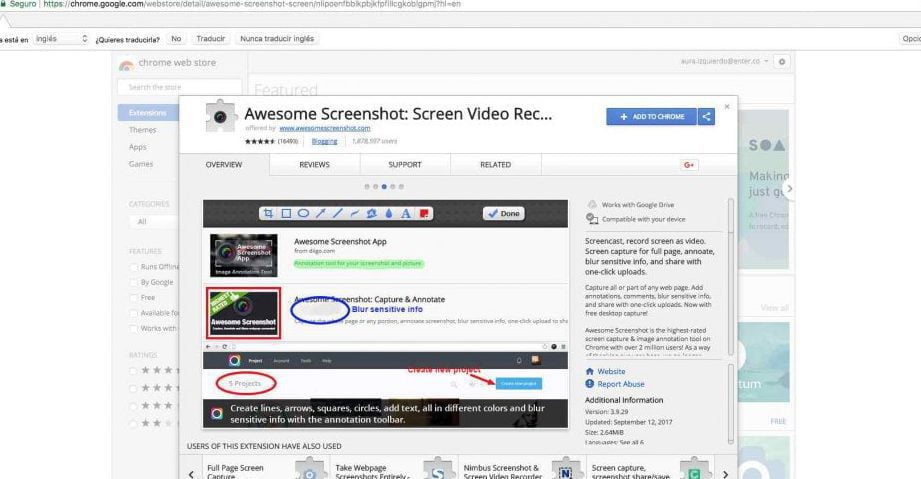Select the arrow tool in the preview toolbar
The width and height of the screenshot is (921, 479).
pyautogui.click(x=321, y=213)
